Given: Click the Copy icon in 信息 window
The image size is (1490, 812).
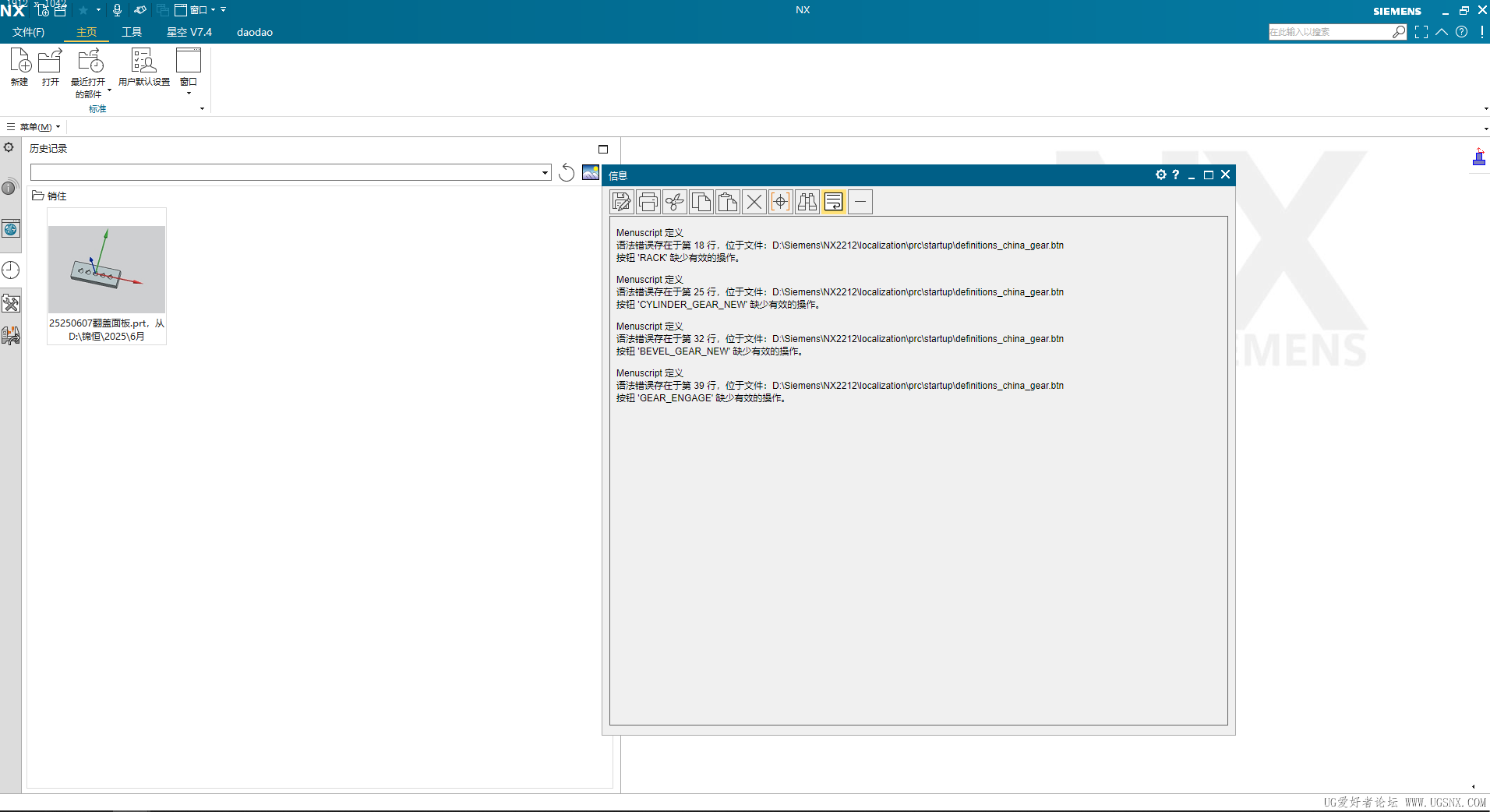Looking at the screenshot, I should coord(701,203).
